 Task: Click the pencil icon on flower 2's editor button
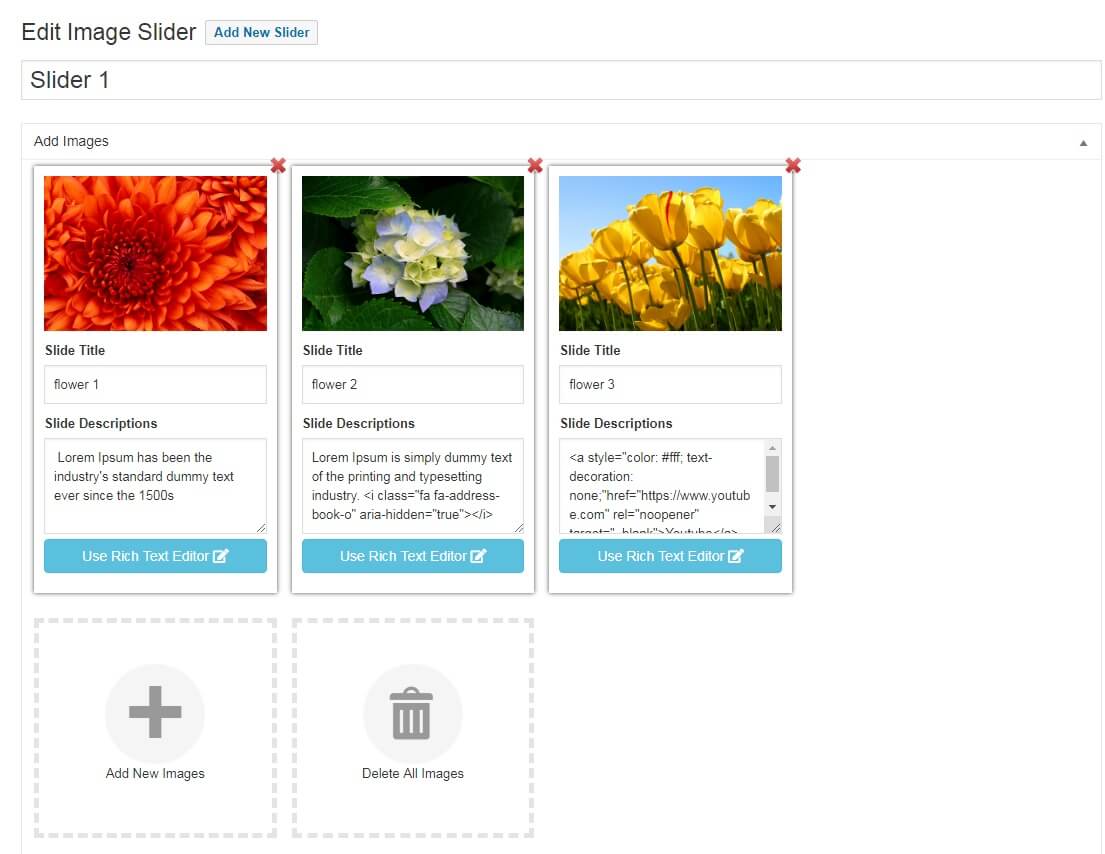click(x=478, y=556)
